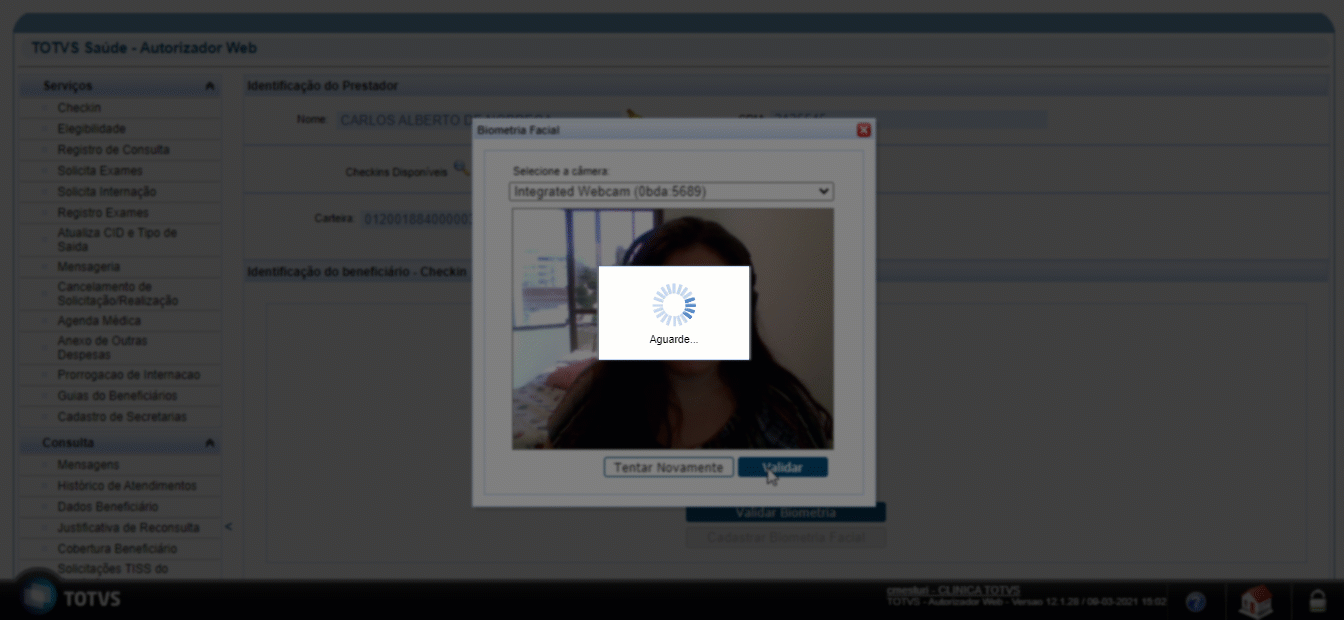Open Cancelamento de Solicitação/Realização

tap(118, 294)
